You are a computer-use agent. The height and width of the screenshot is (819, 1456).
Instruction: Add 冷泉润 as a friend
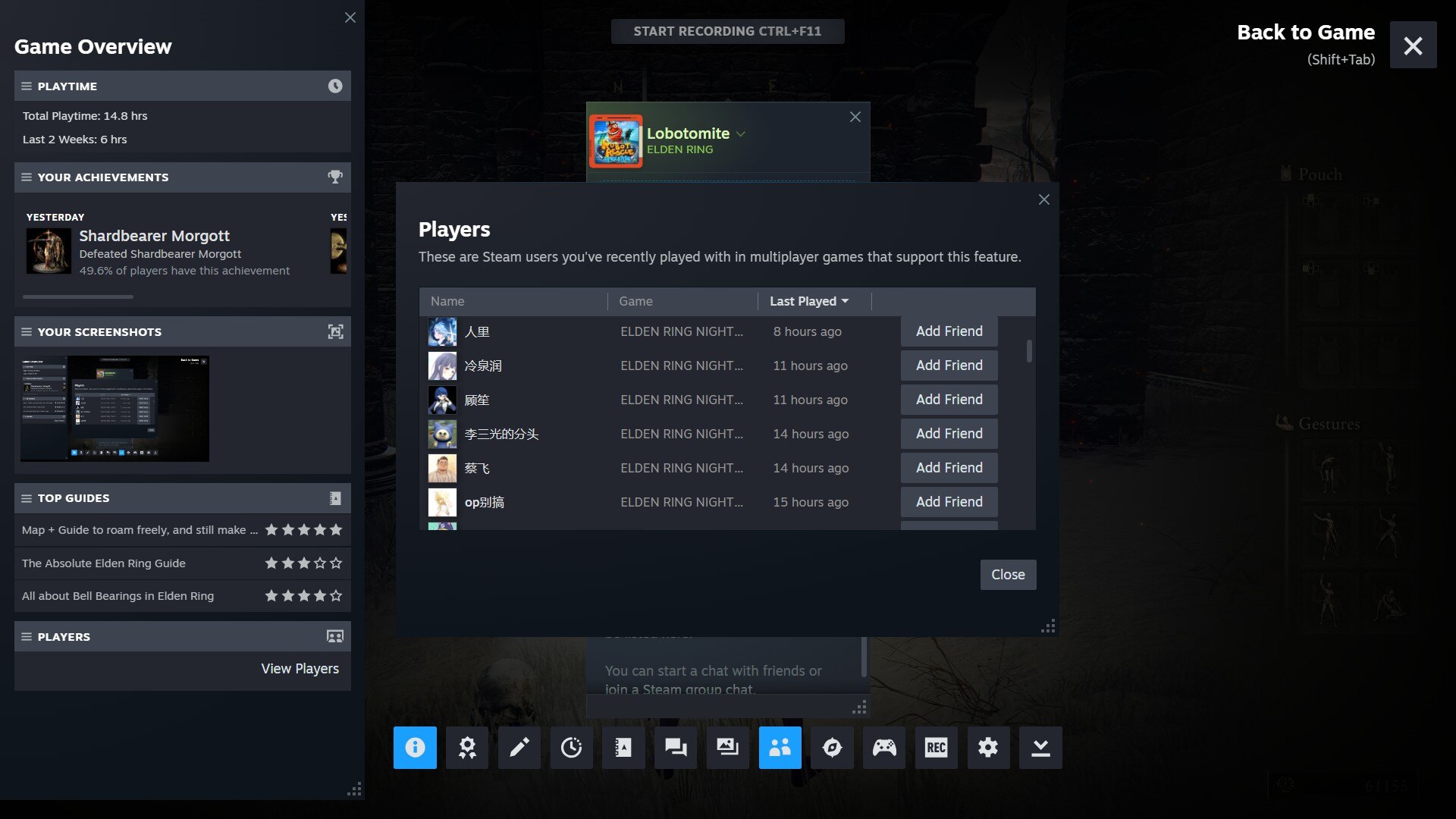tap(949, 366)
